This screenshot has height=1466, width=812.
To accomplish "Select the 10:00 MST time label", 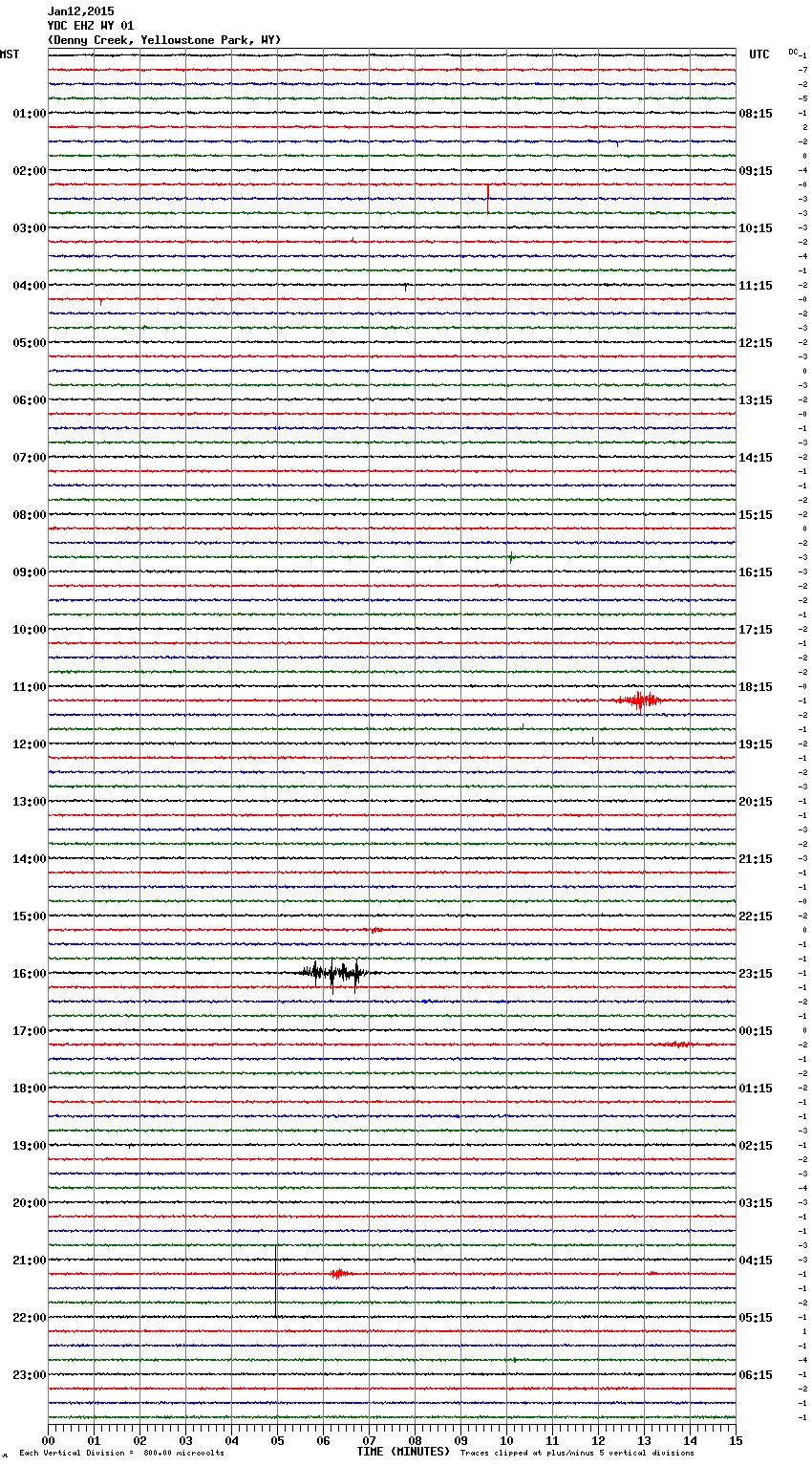I will pyautogui.click(x=29, y=630).
